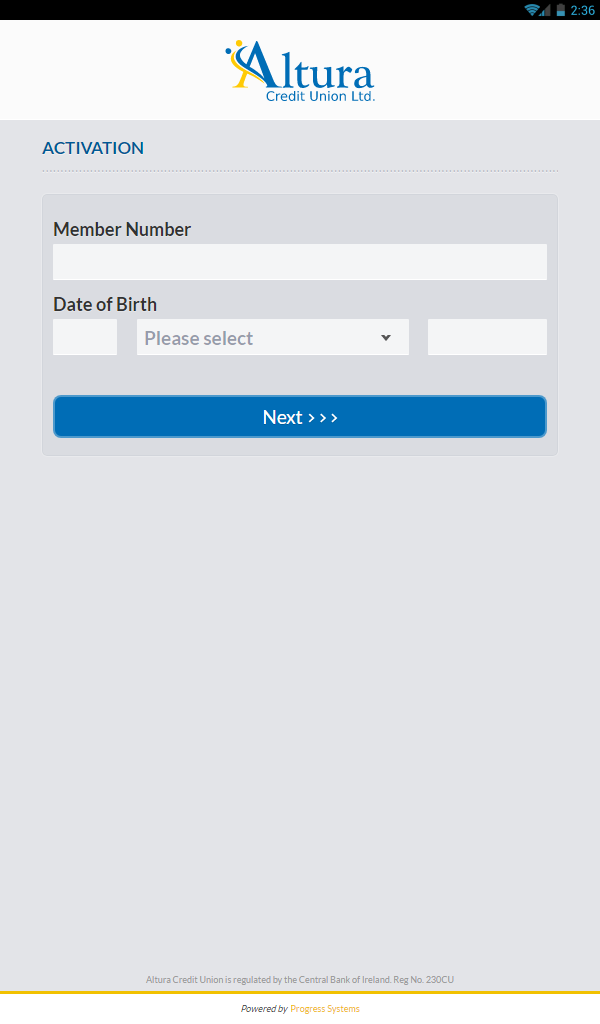Tap the Member Number label
This screenshot has width=600, height=1024.
pyautogui.click(x=122, y=229)
